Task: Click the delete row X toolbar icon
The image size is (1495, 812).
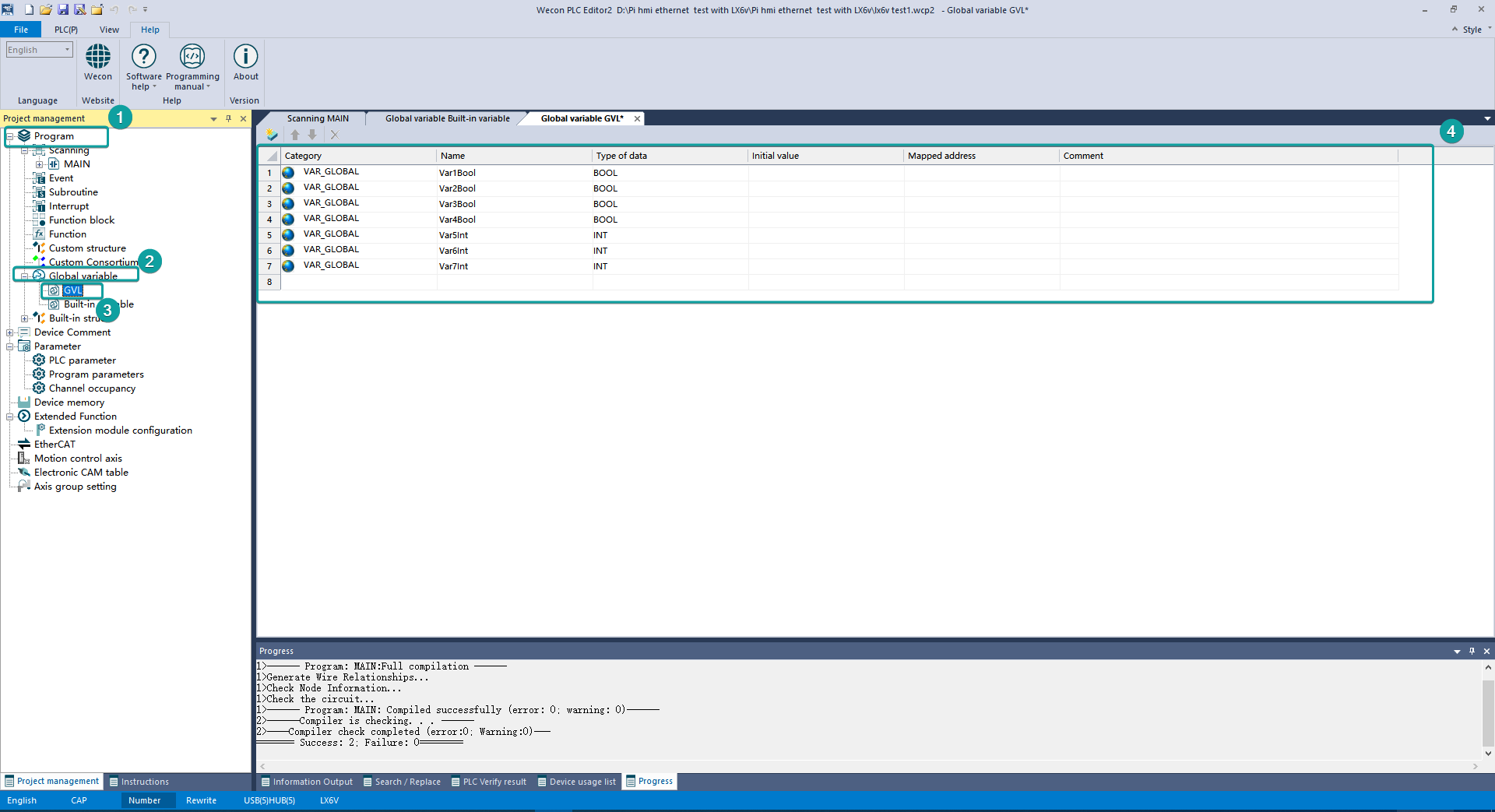Action: [x=334, y=135]
